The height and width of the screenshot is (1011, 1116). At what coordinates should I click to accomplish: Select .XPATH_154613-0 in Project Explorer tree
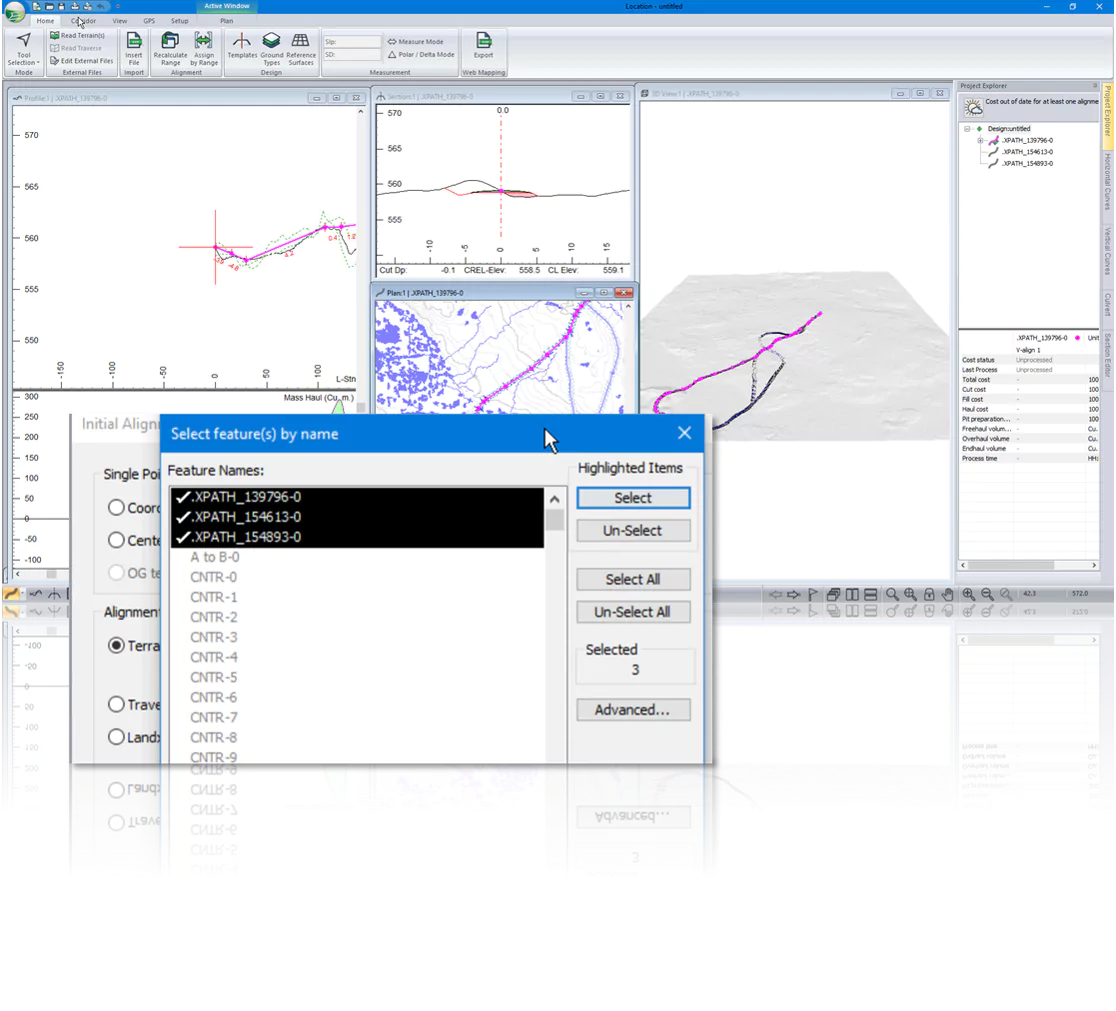[1027, 152]
